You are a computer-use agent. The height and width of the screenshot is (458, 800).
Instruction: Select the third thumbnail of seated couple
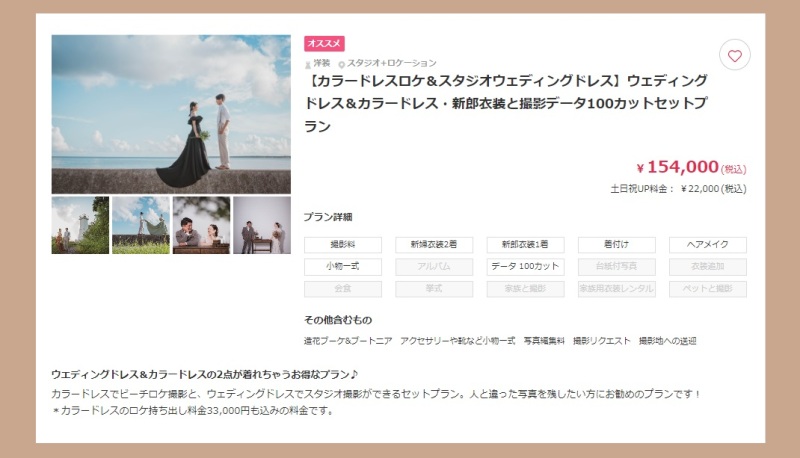coord(201,225)
